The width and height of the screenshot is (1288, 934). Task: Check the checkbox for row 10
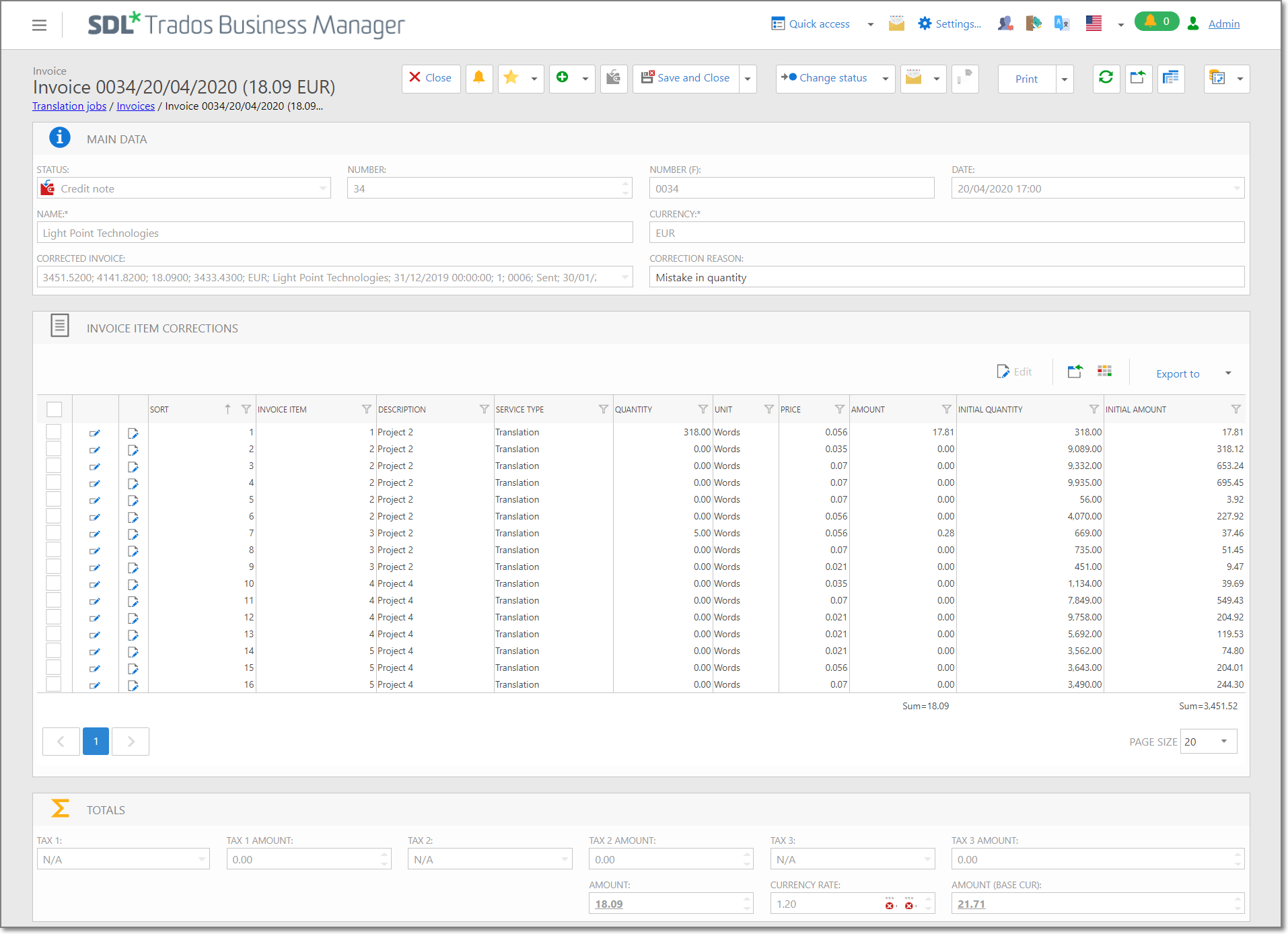[x=54, y=583]
